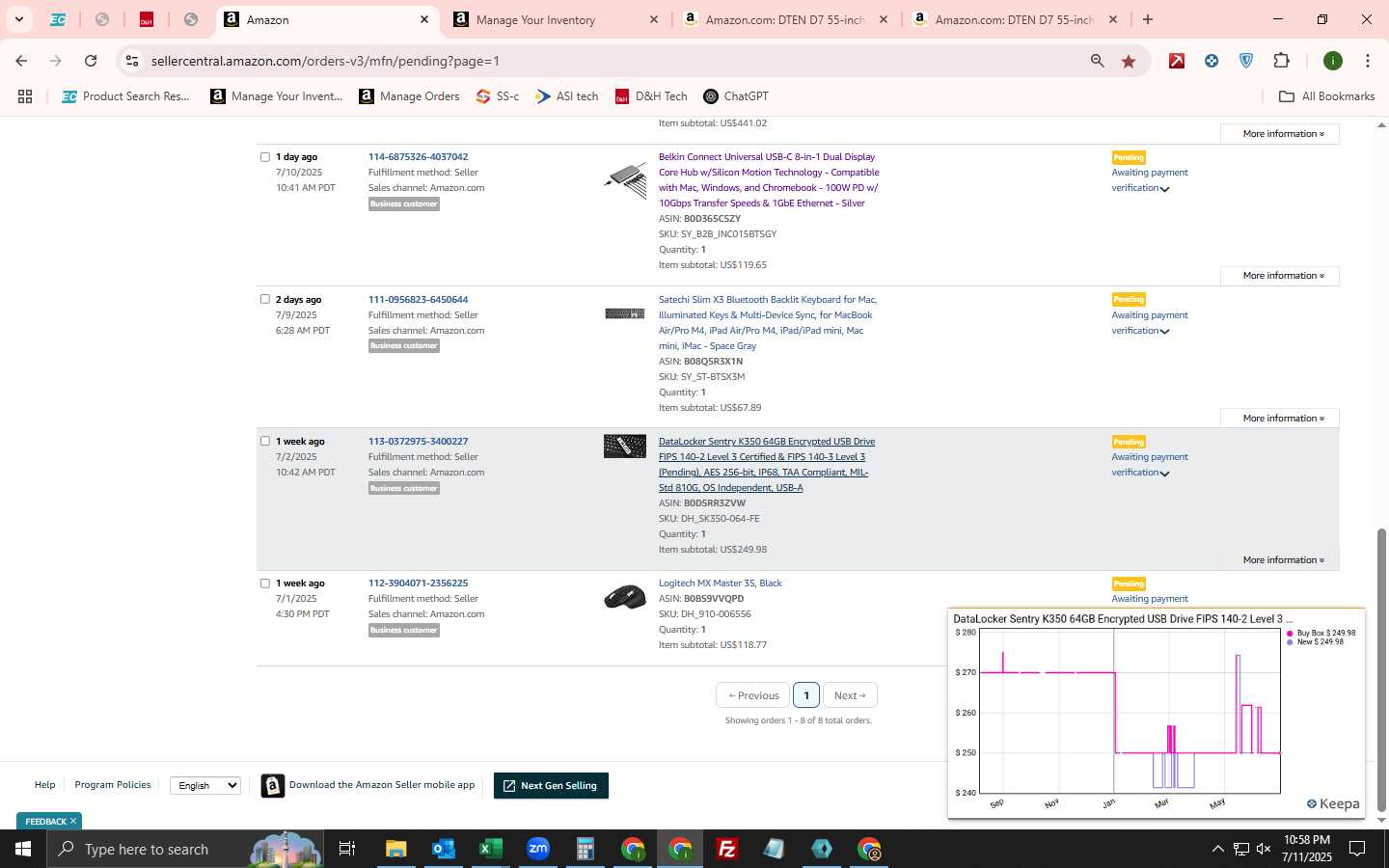Open the Chrome zoom magnifier icon

pyautogui.click(x=1098, y=61)
